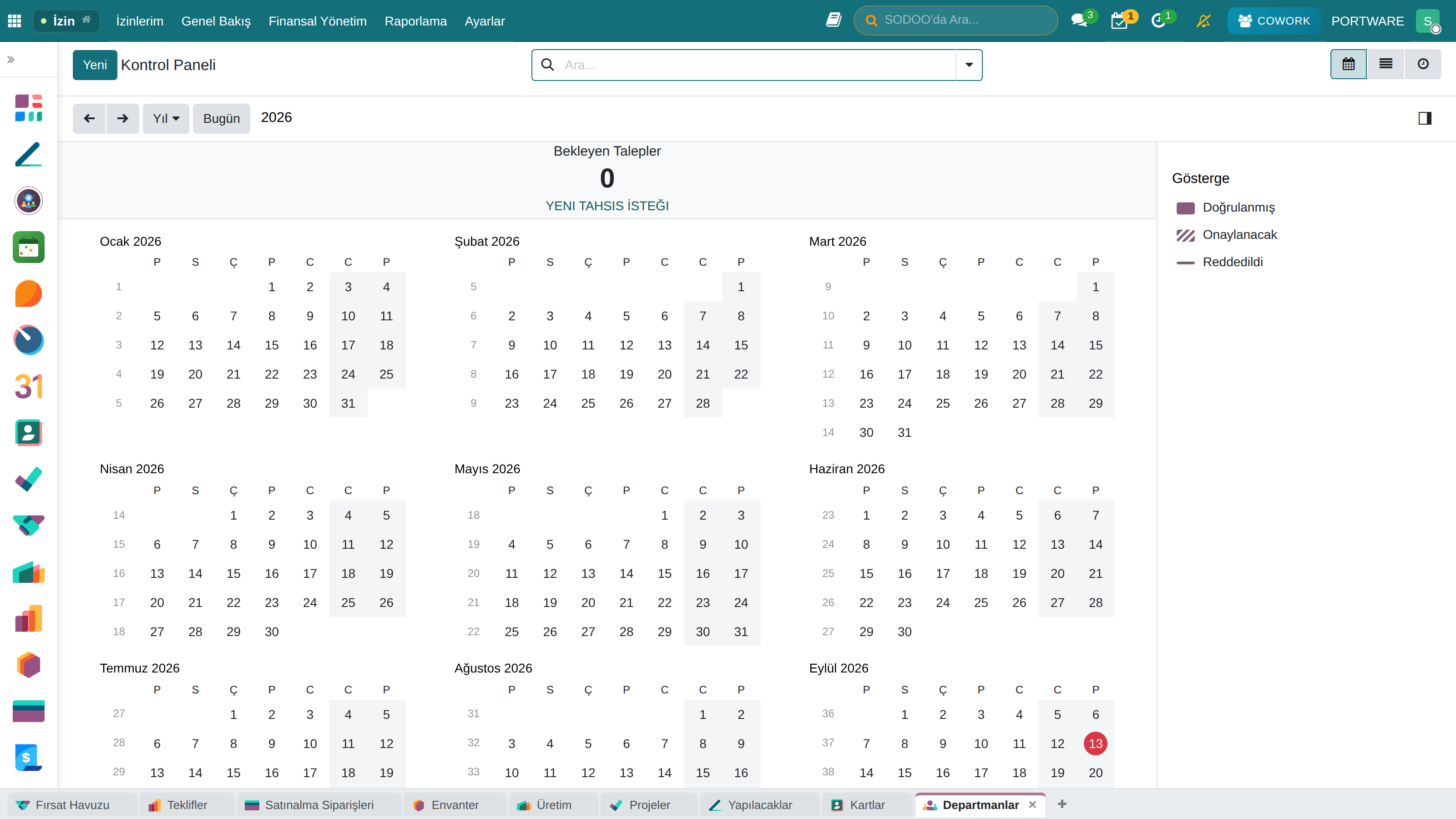The width and height of the screenshot is (1456, 819).
Task: Toggle the calendar side panel
Action: point(1425,118)
